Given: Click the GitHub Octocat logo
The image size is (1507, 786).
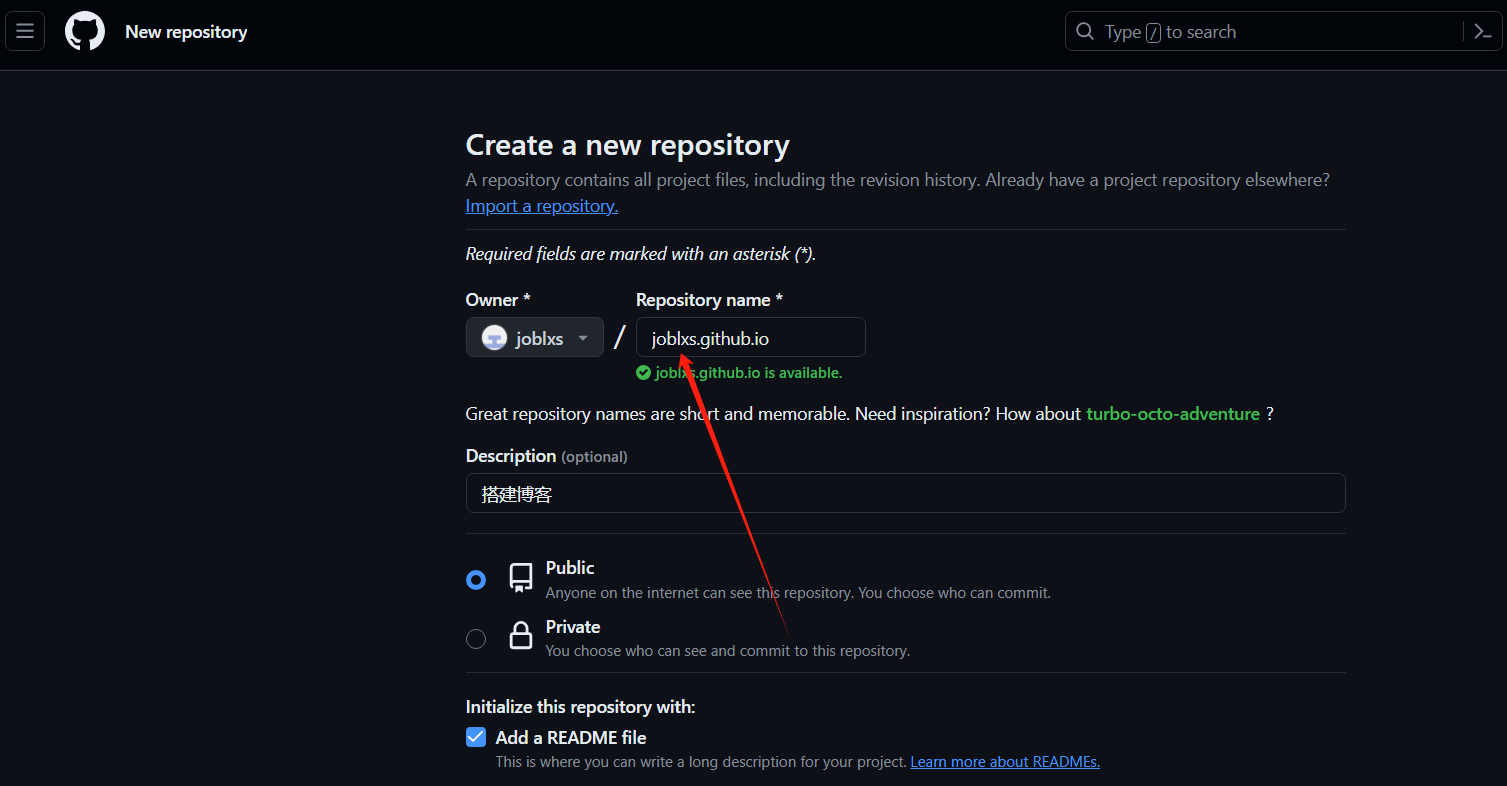Looking at the screenshot, I should (x=85, y=31).
